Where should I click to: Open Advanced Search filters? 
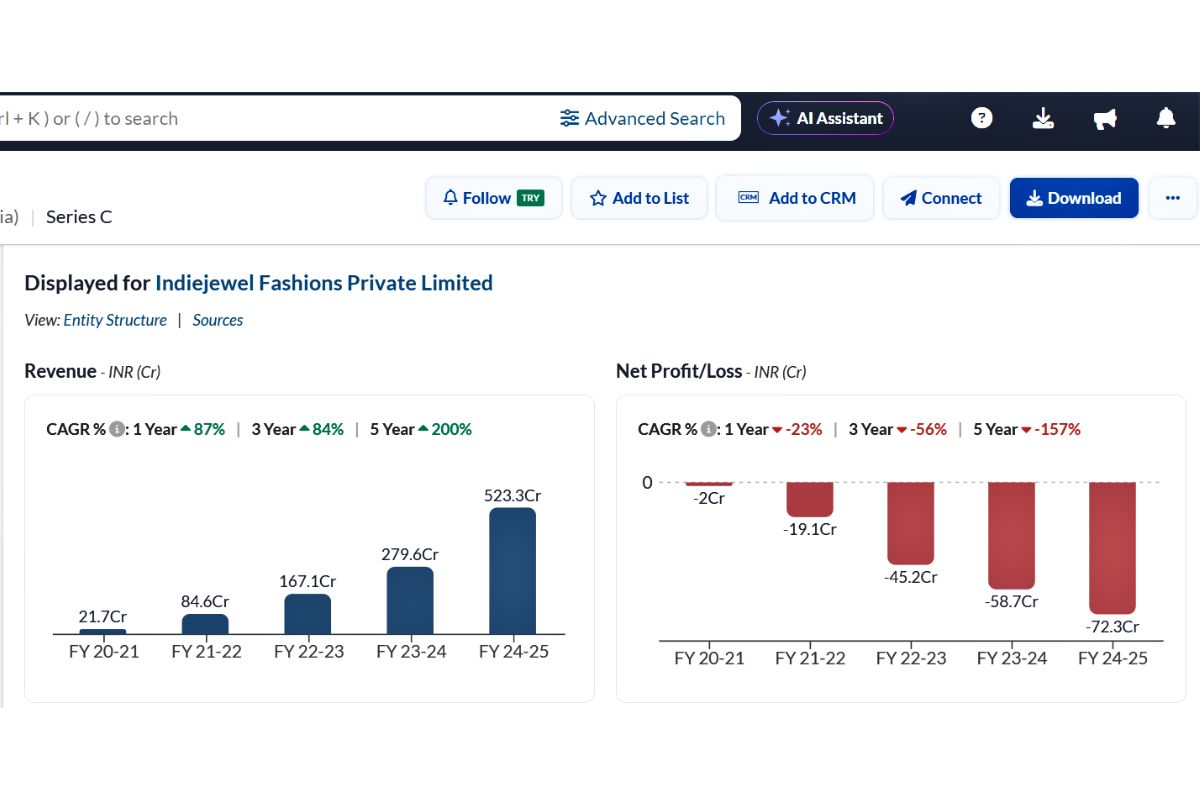coord(642,118)
